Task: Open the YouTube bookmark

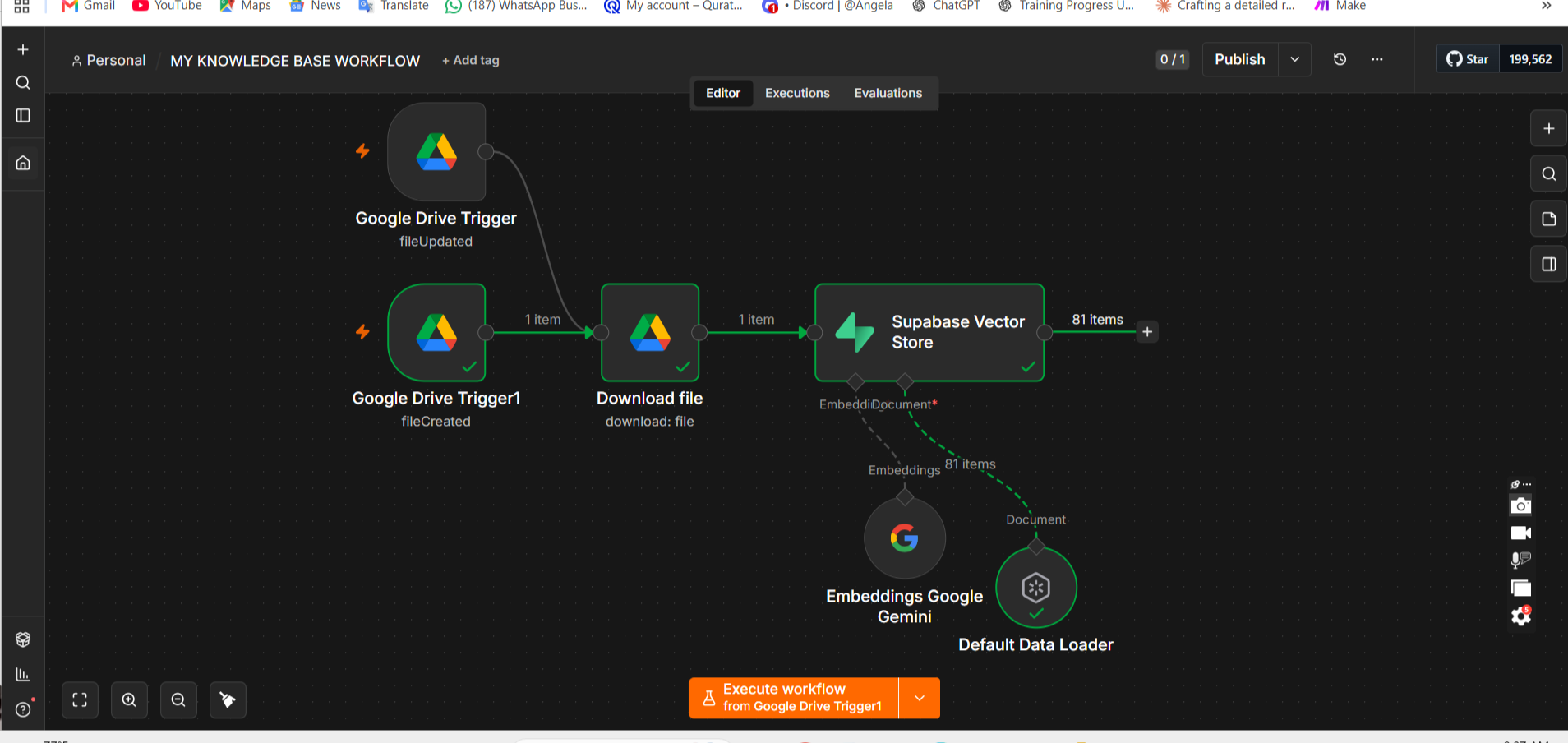Action: 167,6
